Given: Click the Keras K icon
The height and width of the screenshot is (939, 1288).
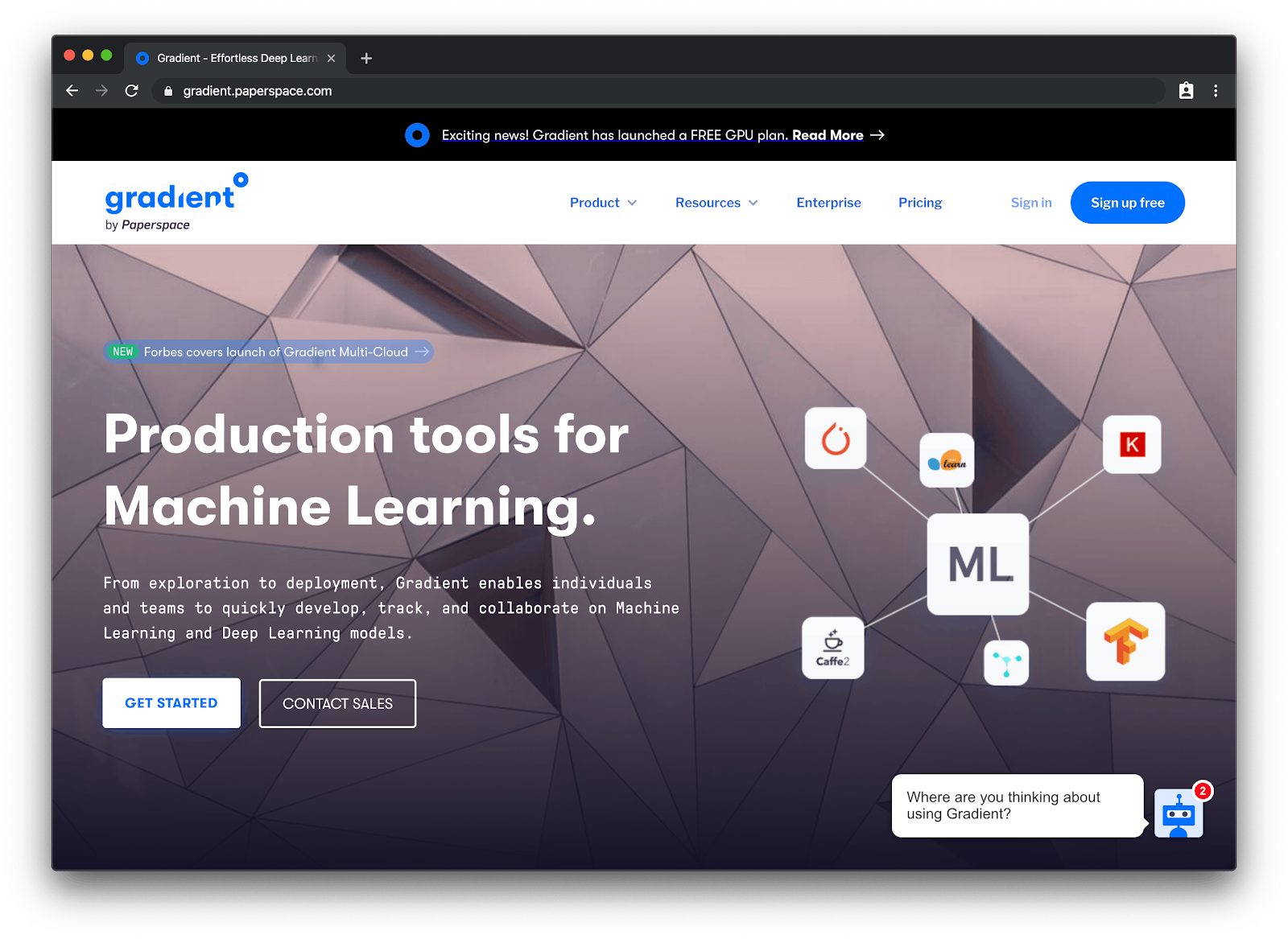Looking at the screenshot, I should [1132, 444].
